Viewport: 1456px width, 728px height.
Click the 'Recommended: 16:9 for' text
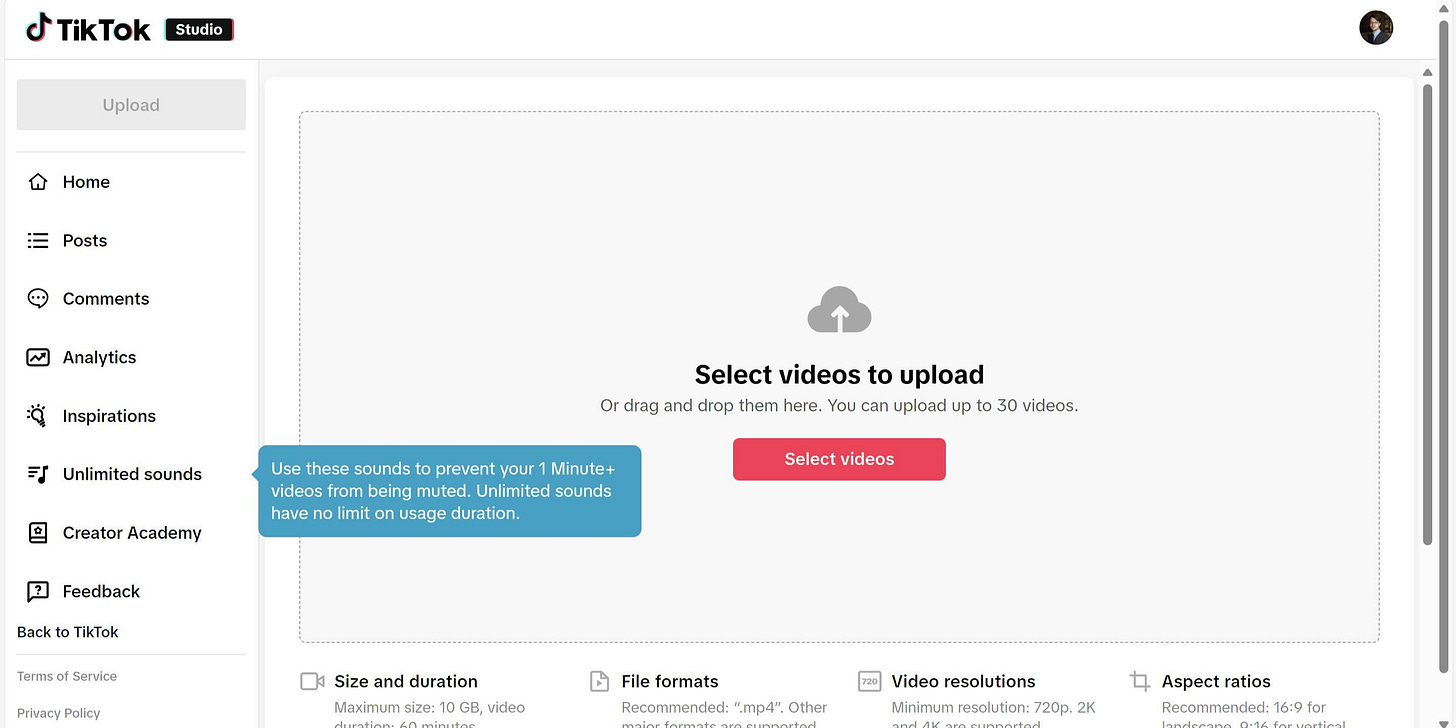(1243, 708)
